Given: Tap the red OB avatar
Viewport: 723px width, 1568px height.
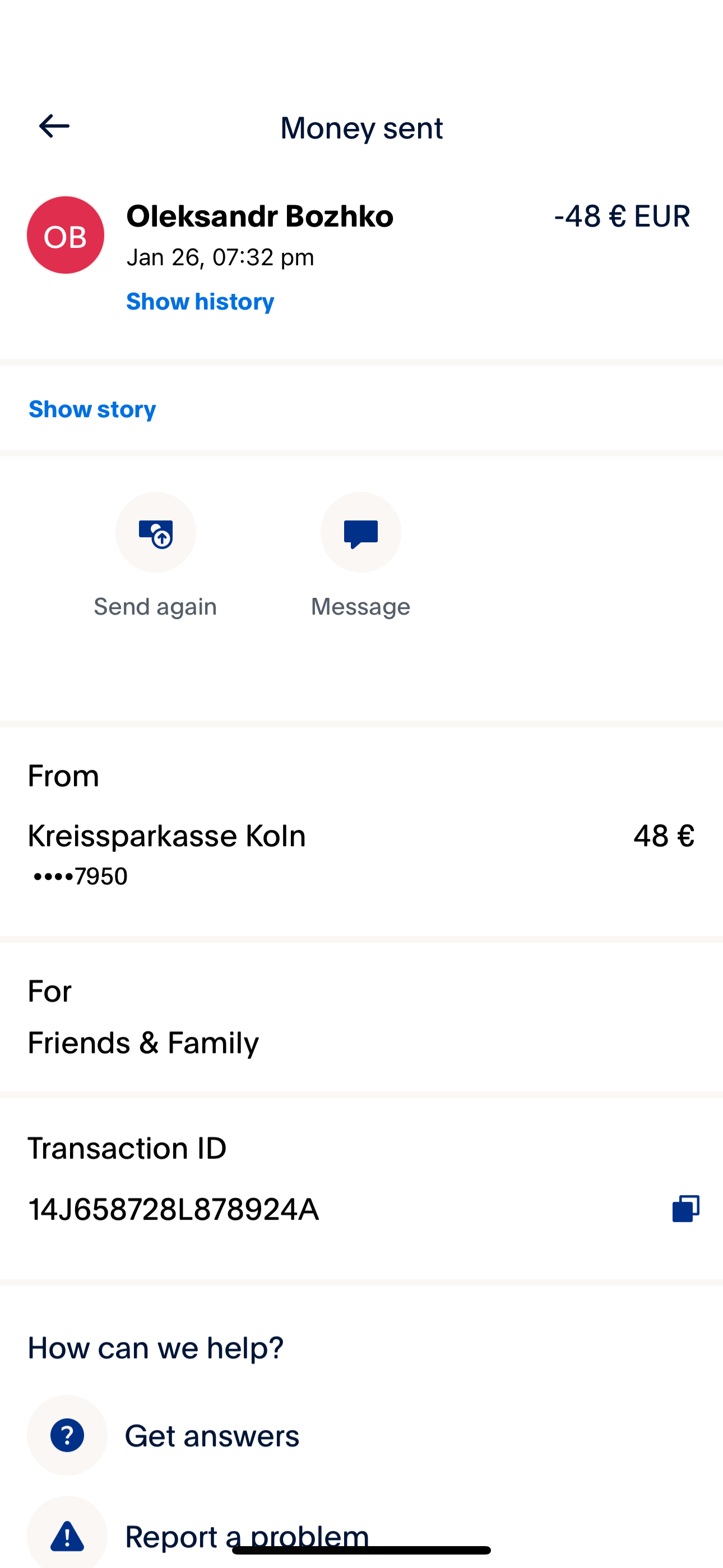Looking at the screenshot, I should [66, 235].
